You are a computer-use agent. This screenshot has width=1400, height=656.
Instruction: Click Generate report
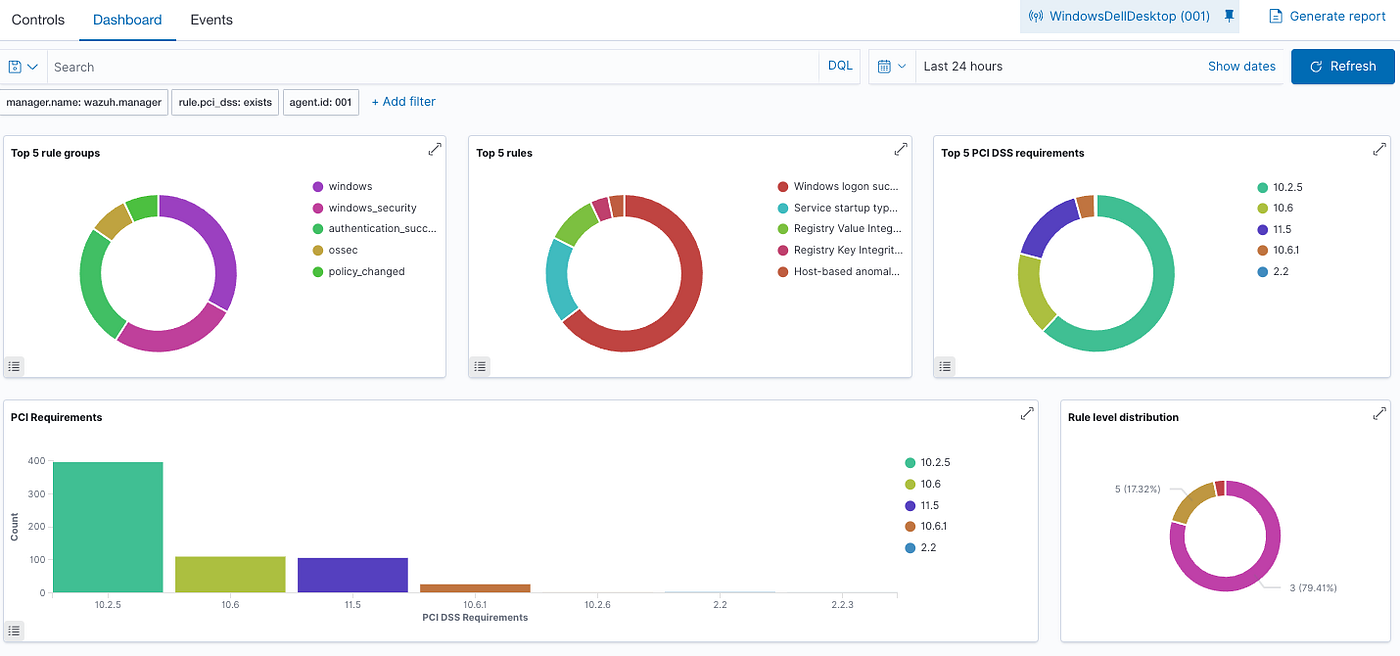1327,16
